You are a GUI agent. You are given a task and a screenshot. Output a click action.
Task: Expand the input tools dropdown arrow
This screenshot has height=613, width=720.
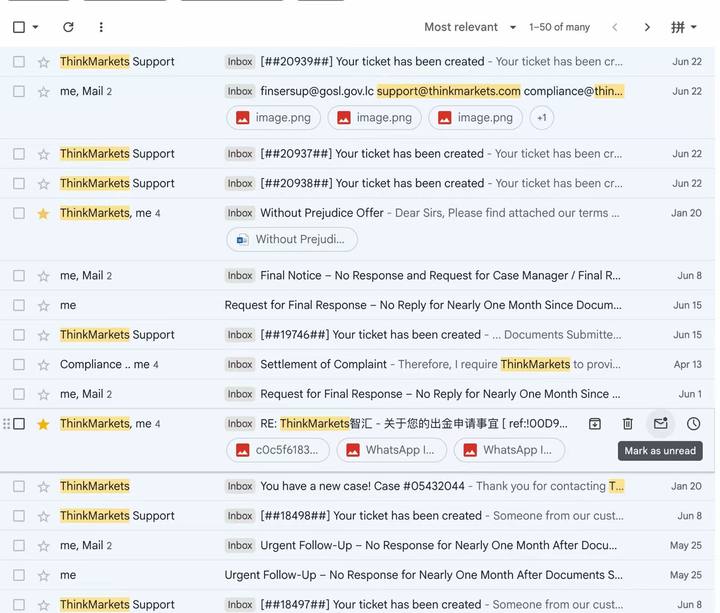(694, 27)
